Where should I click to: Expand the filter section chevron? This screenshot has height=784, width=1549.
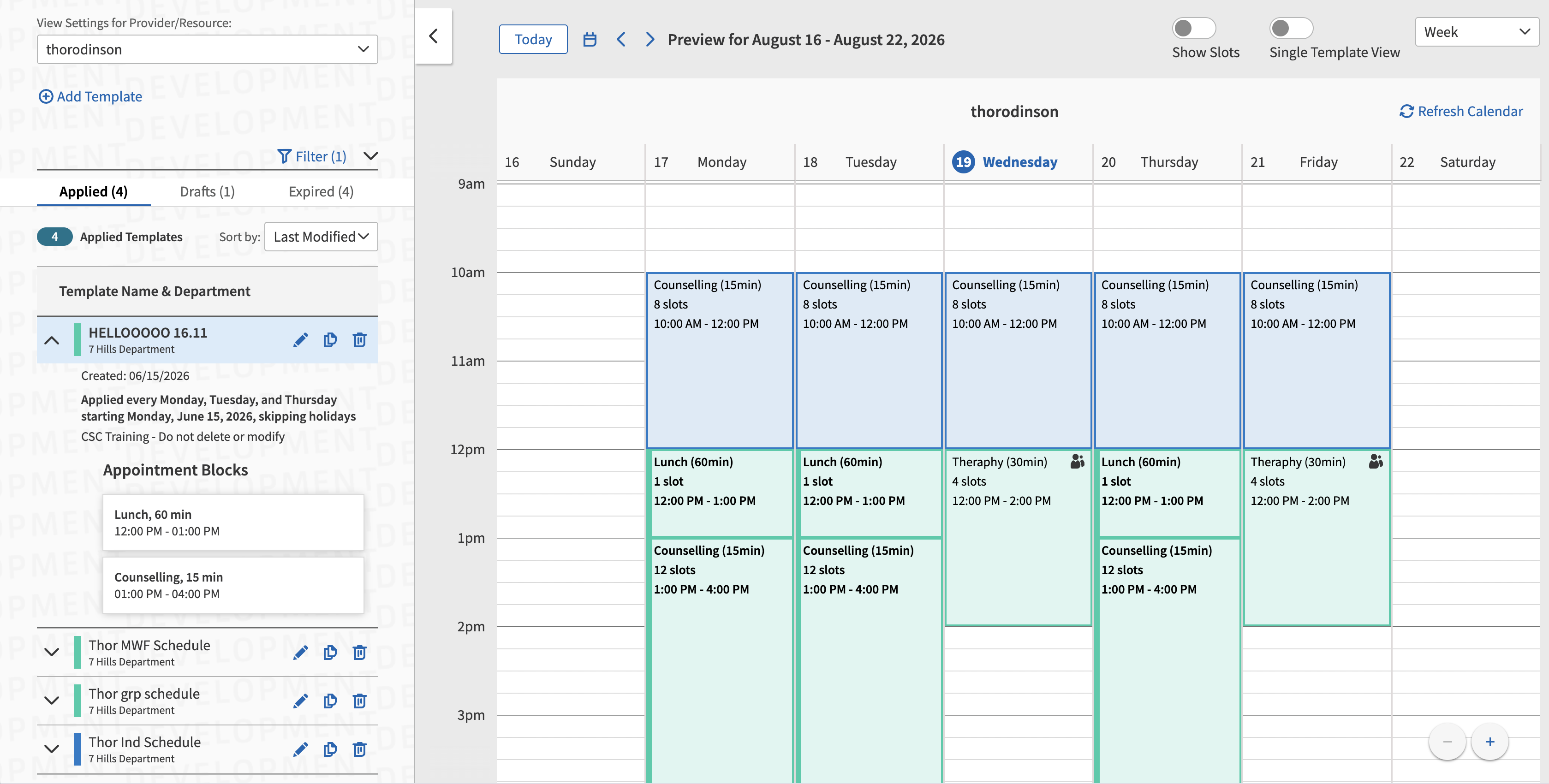[x=371, y=156]
